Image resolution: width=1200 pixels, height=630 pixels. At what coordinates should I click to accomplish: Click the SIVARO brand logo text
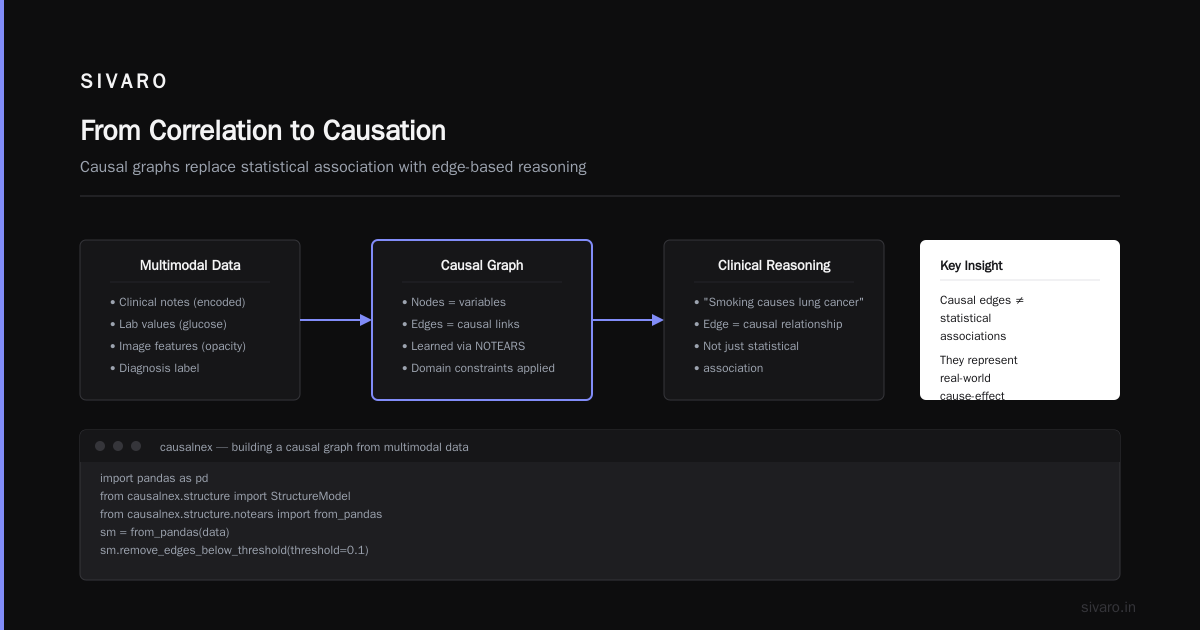124,82
